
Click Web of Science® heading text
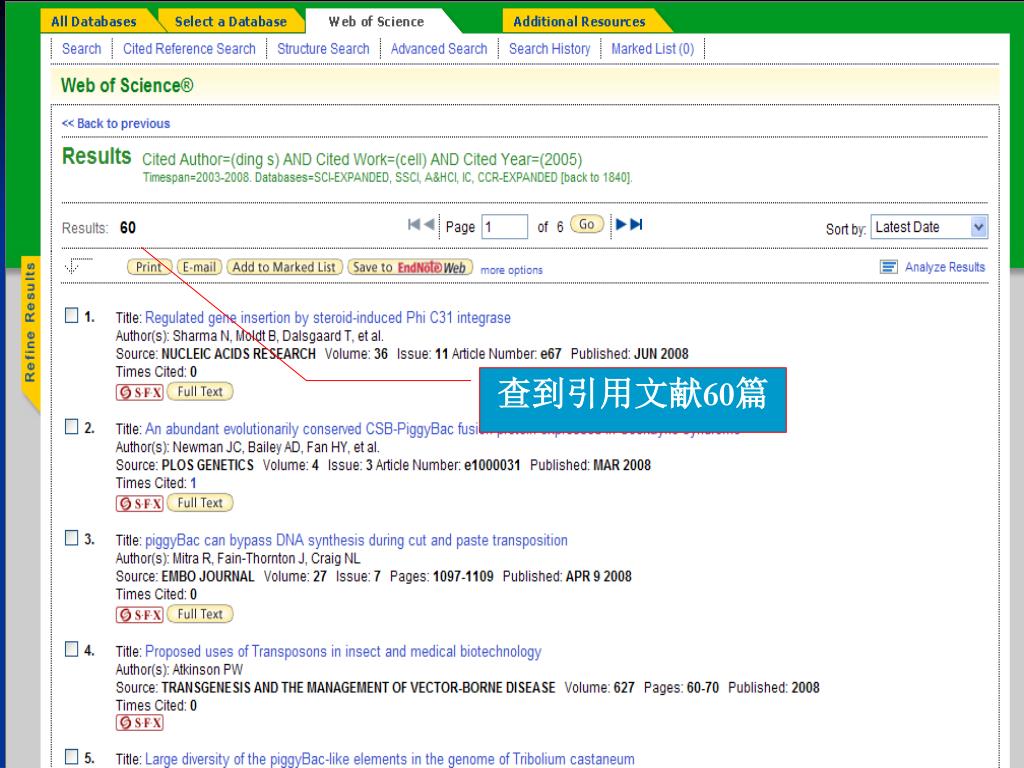[127, 86]
